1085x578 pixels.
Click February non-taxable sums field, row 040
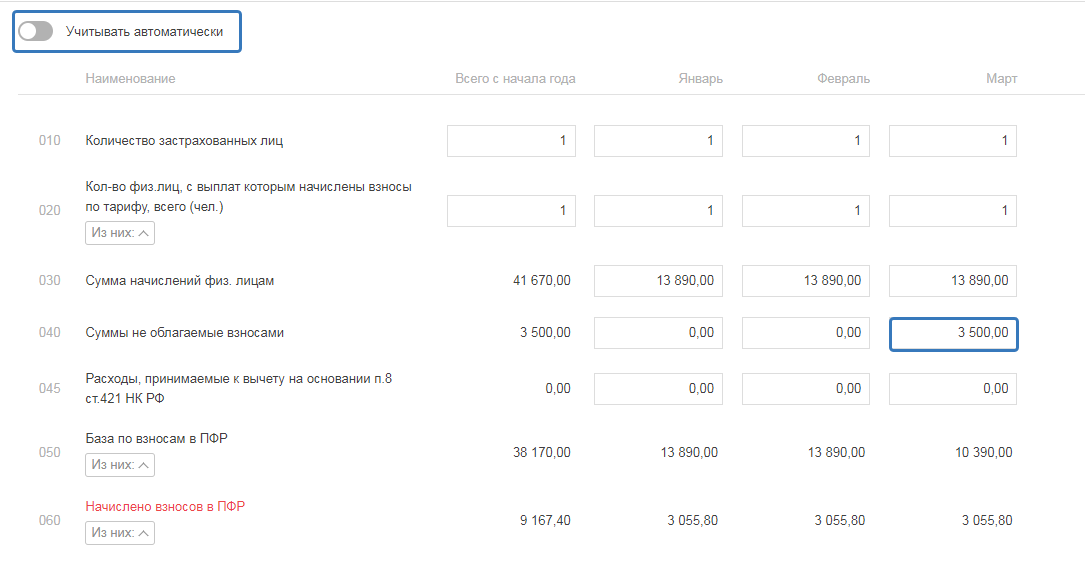805,333
